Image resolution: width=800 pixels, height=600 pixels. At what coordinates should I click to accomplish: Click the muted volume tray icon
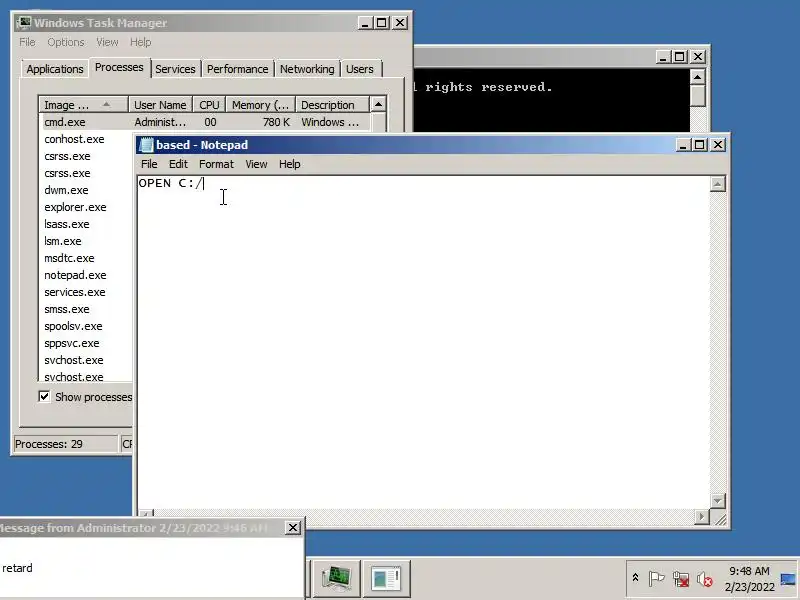click(705, 579)
